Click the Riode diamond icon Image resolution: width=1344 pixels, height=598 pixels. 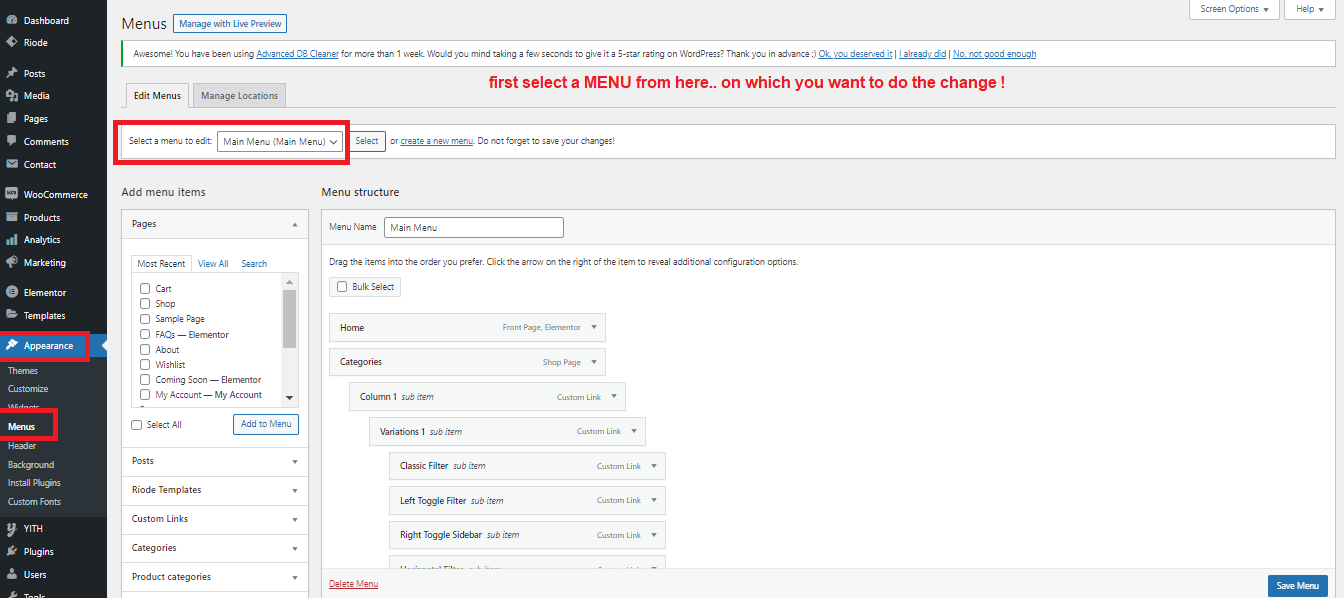pos(12,43)
